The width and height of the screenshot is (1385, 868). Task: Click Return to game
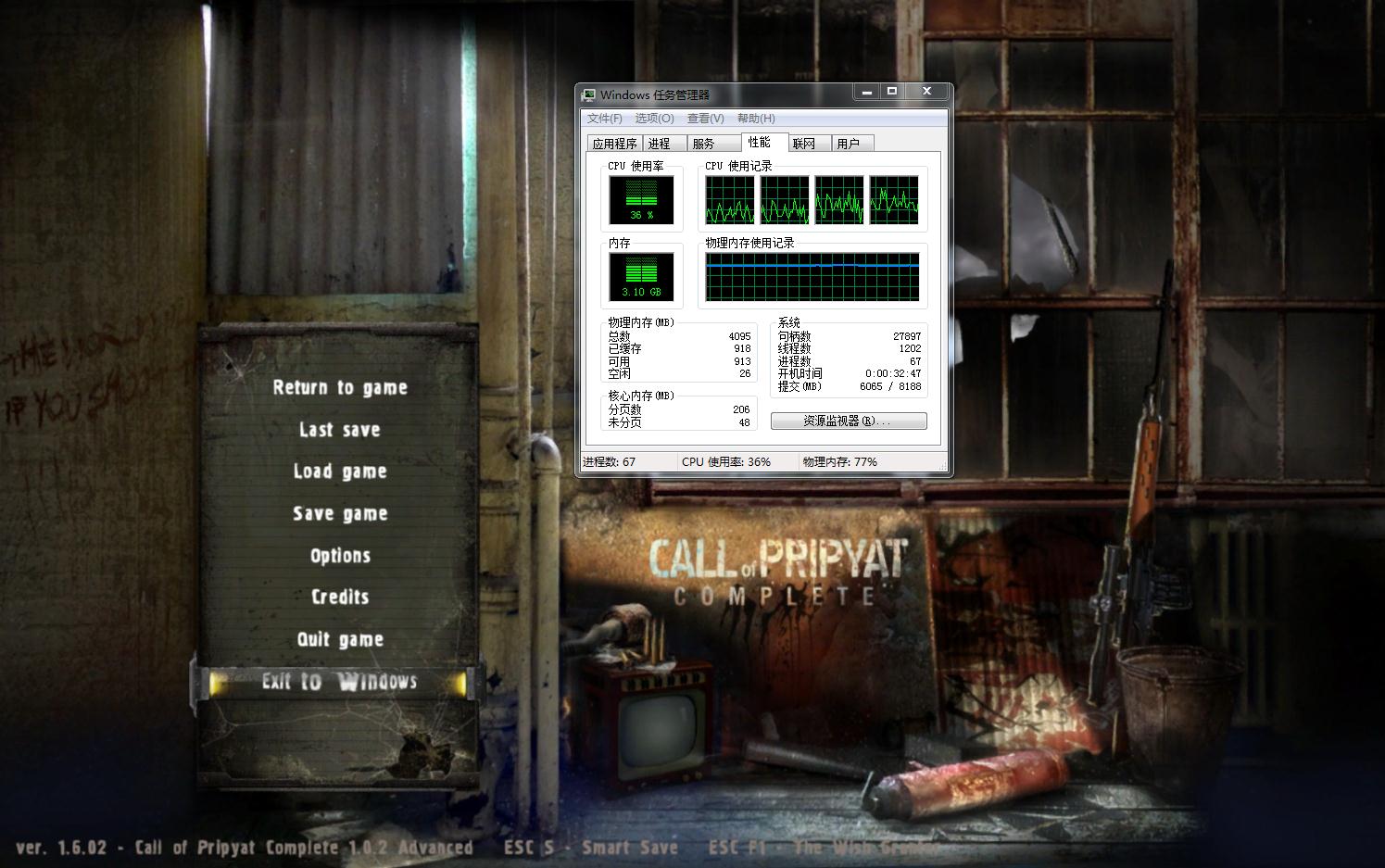[x=340, y=387]
